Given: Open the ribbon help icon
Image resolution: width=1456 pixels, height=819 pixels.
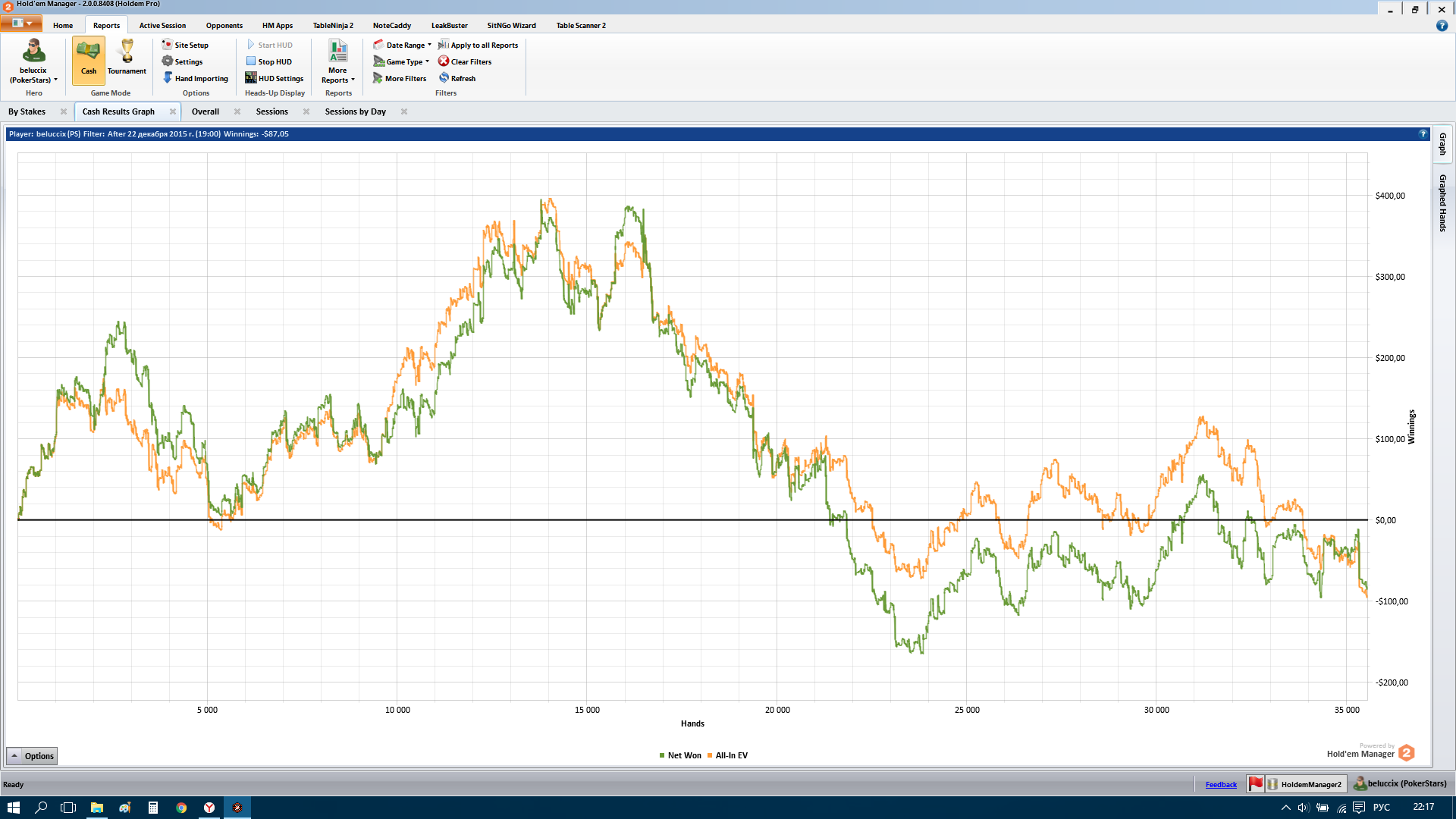Looking at the screenshot, I should (x=1442, y=25).
